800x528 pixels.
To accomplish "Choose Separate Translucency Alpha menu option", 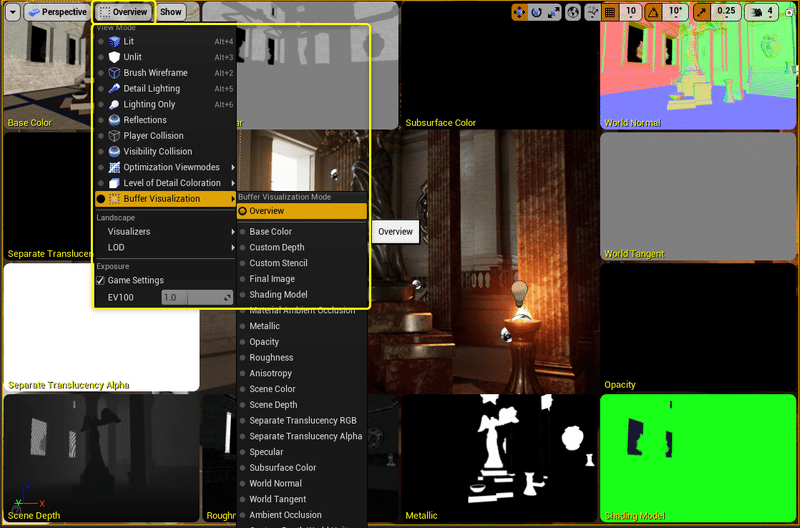I will tap(302, 437).
